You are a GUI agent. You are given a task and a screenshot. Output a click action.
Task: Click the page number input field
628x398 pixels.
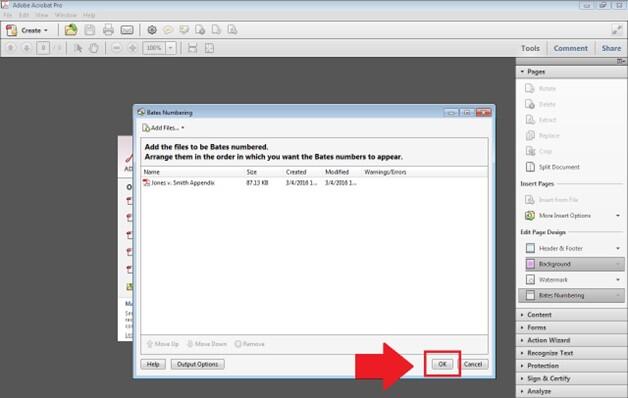[43, 48]
